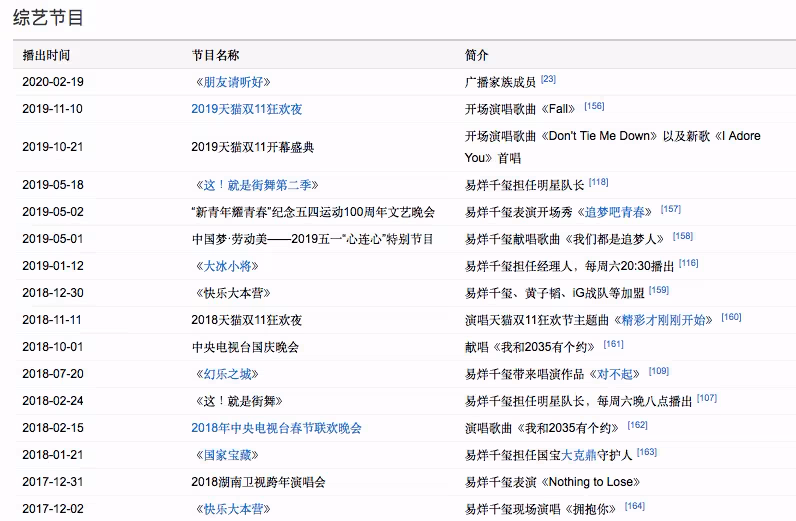Open citation reference [107]
This screenshot has height=521, width=796.
[x=707, y=398]
